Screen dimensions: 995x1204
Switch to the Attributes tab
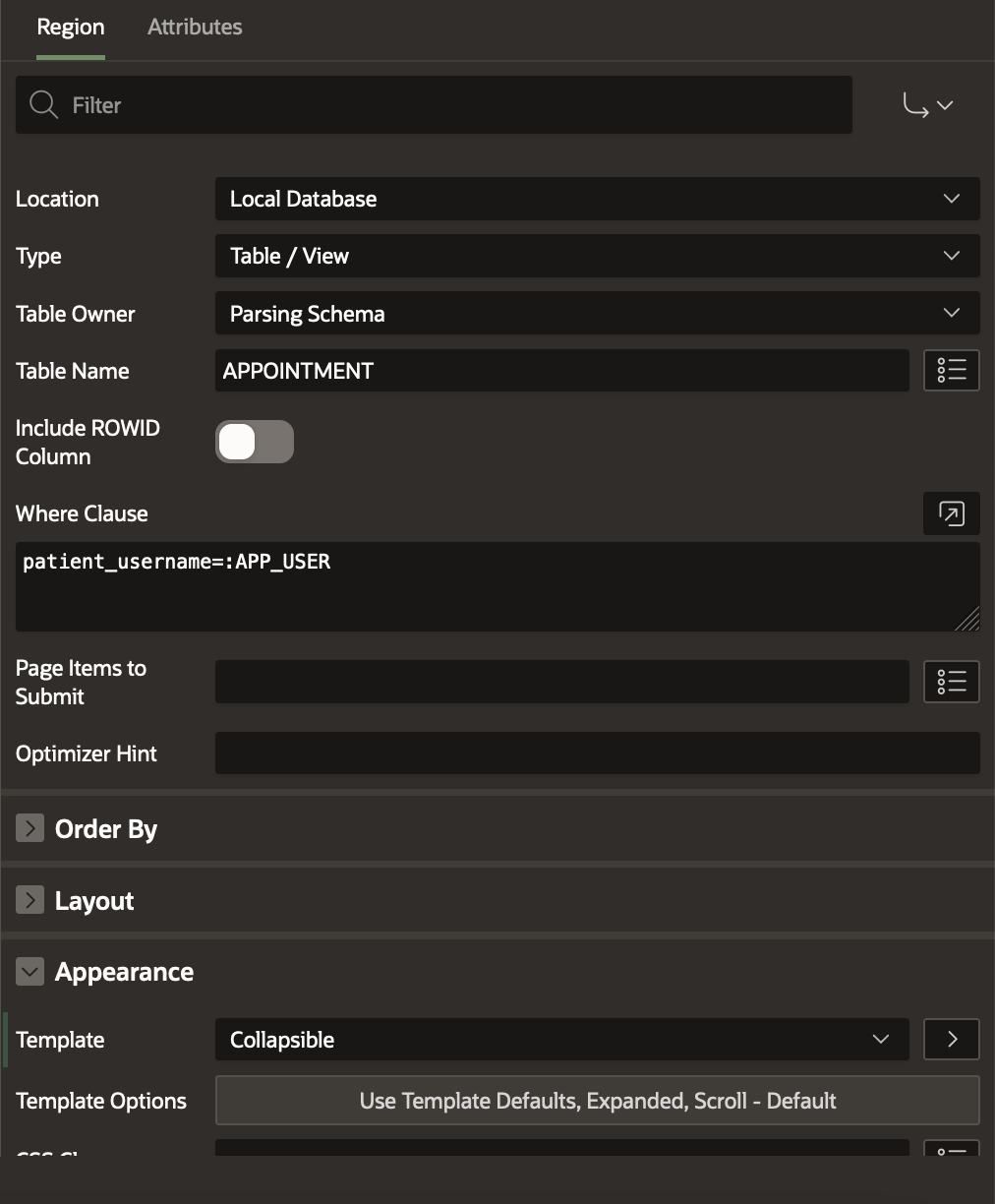[195, 28]
